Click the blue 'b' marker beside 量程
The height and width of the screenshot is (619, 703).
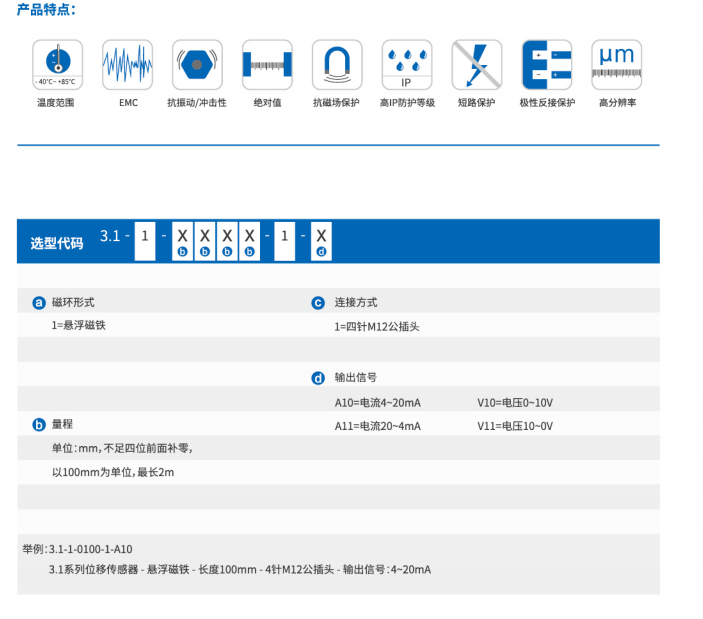pyautogui.click(x=39, y=425)
